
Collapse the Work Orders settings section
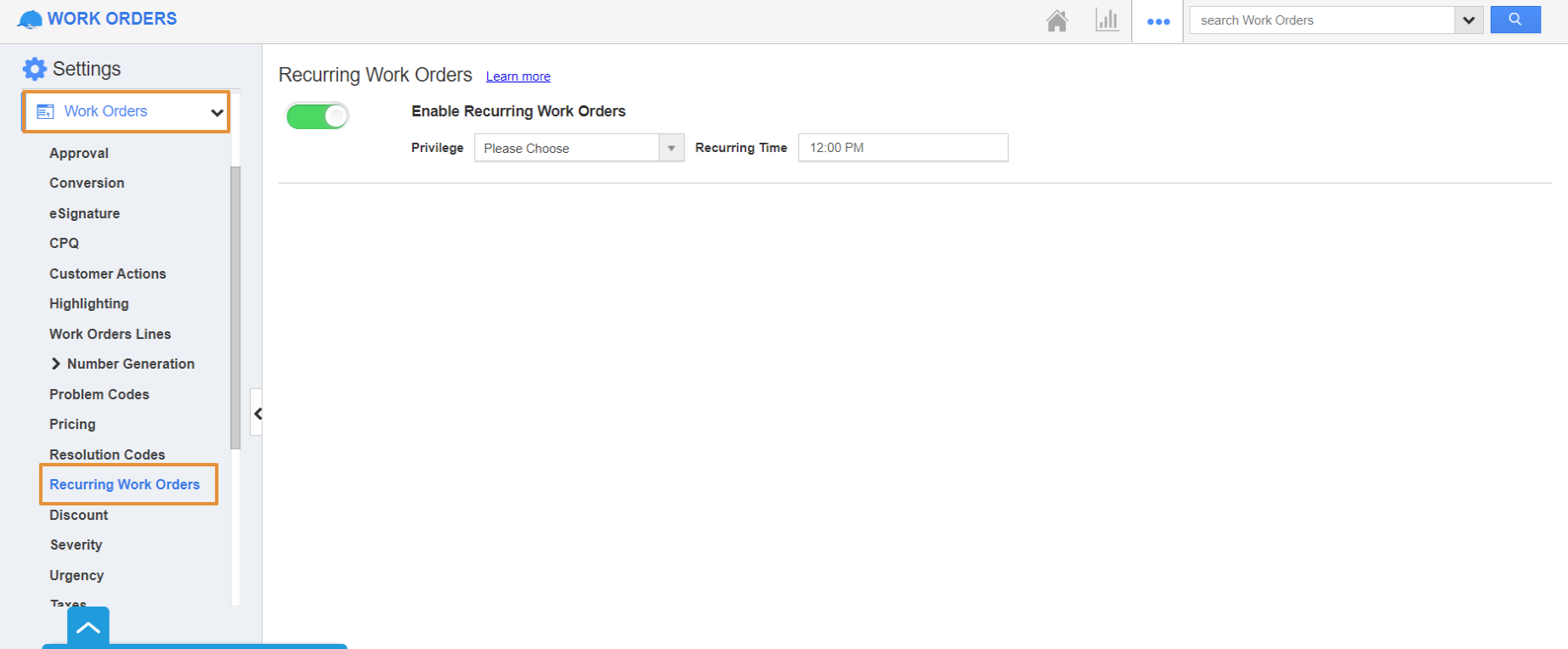(x=217, y=112)
